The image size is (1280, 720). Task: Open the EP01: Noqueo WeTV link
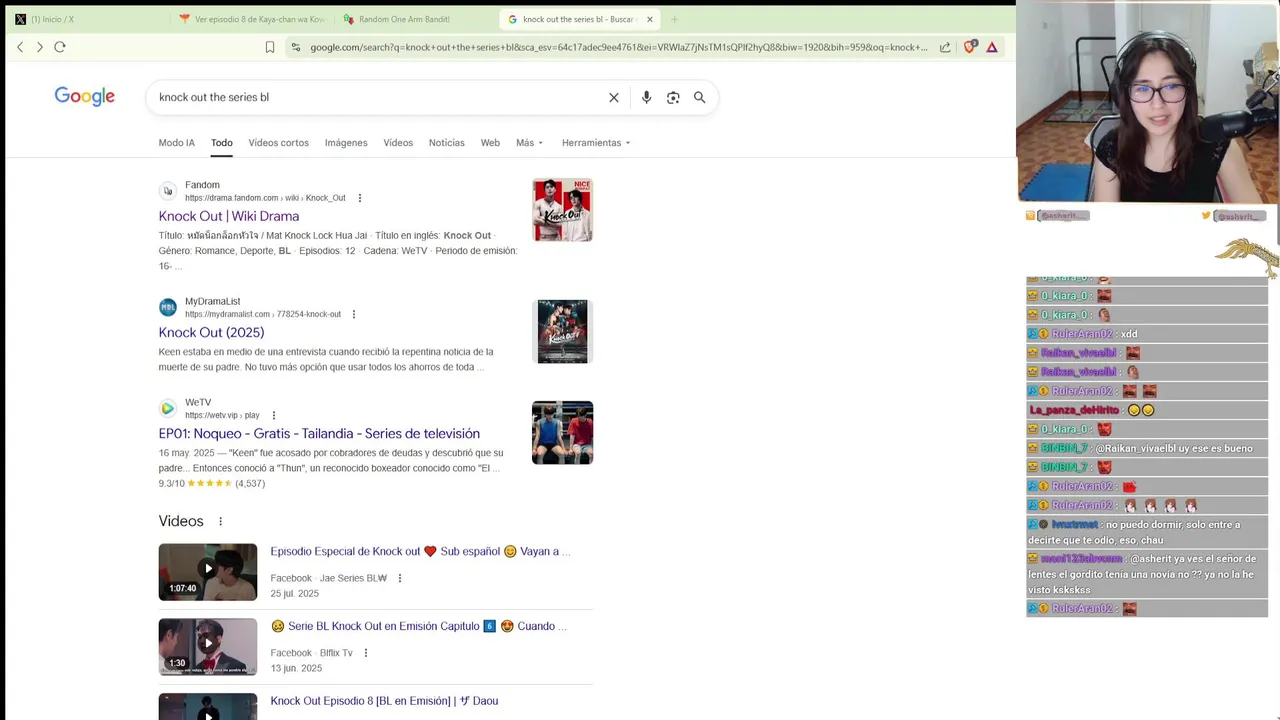click(x=319, y=433)
